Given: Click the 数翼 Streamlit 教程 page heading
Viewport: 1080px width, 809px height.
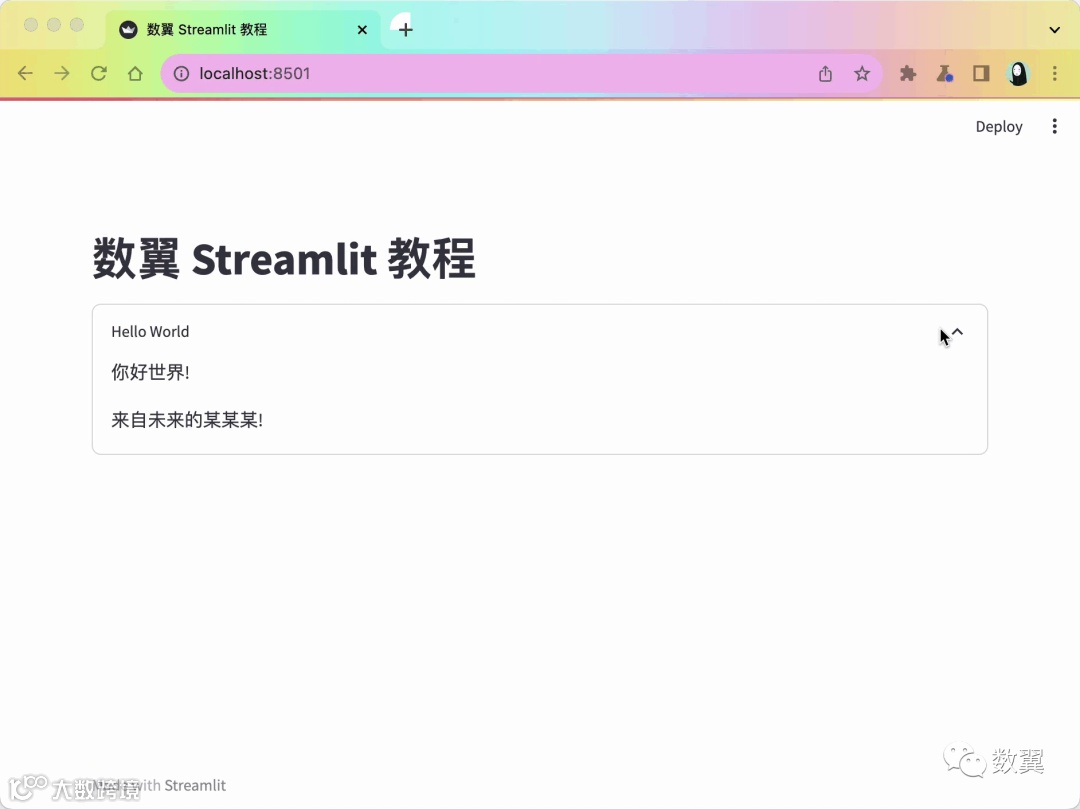Looking at the screenshot, I should pyautogui.click(x=284, y=258).
